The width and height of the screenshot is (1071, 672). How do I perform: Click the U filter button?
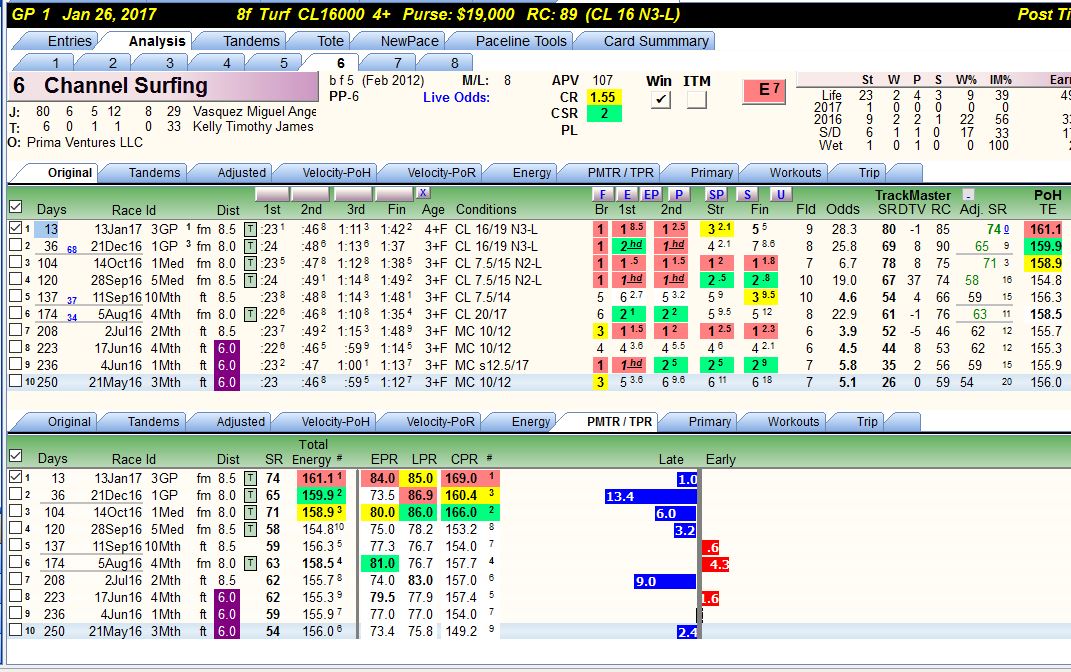point(781,194)
